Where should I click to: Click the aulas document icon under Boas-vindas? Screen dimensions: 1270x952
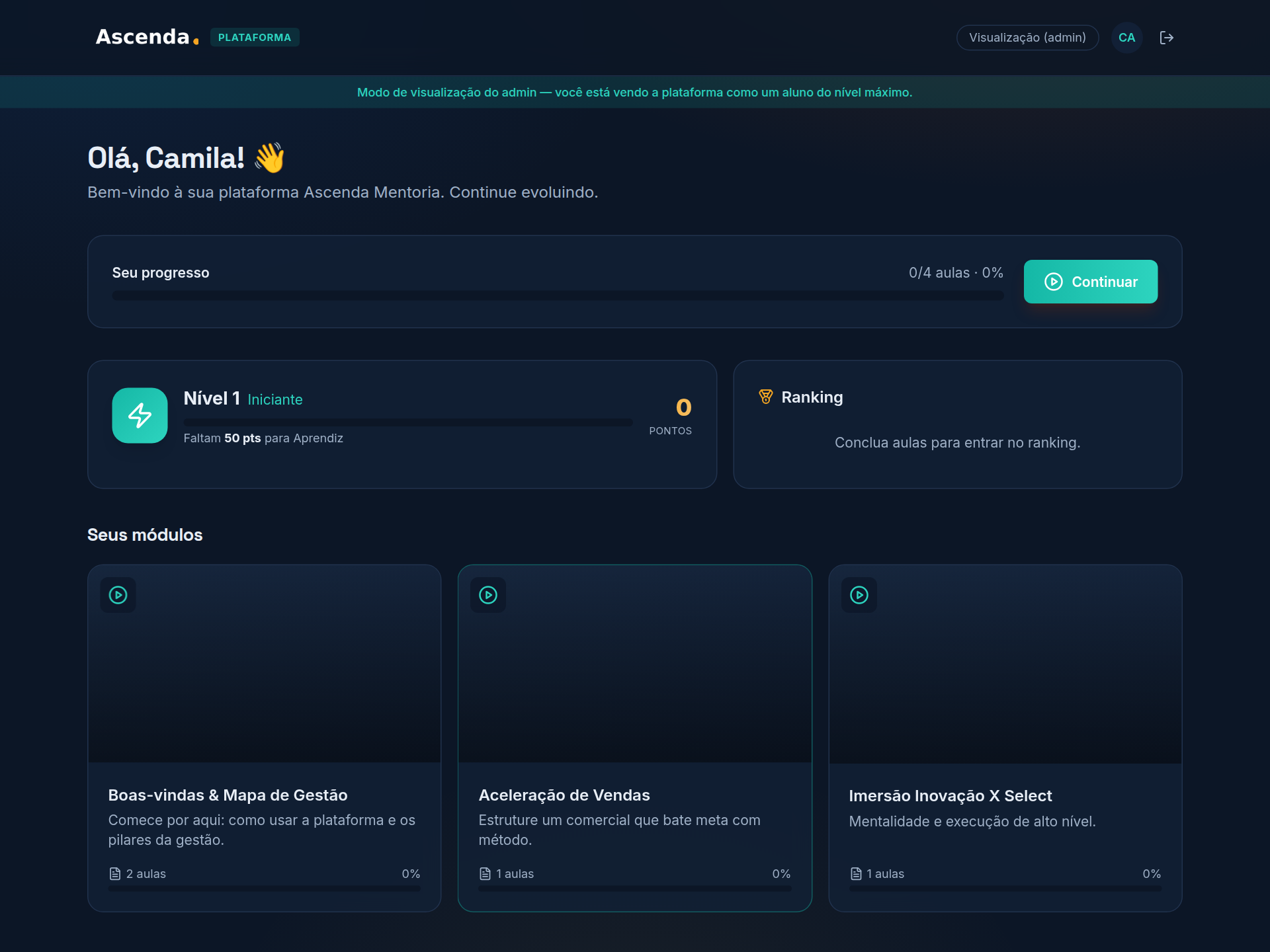(115, 874)
